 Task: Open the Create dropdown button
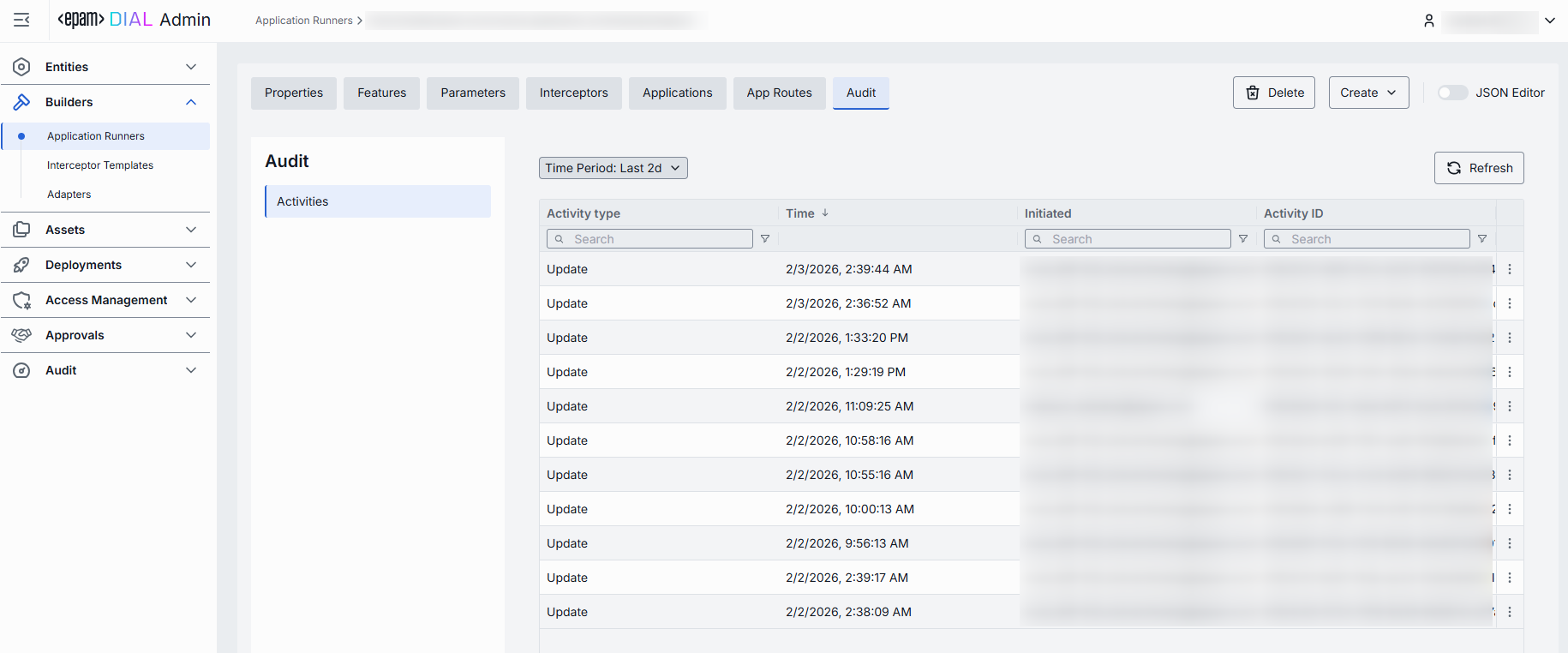1368,93
